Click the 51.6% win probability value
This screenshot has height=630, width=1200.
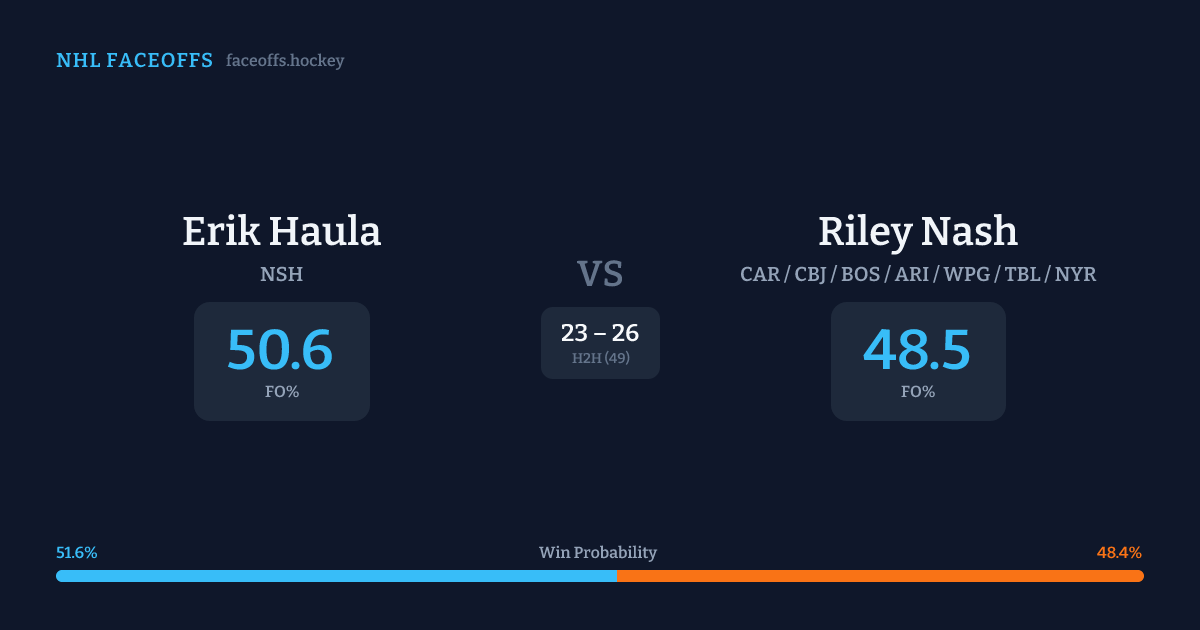click(77, 553)
